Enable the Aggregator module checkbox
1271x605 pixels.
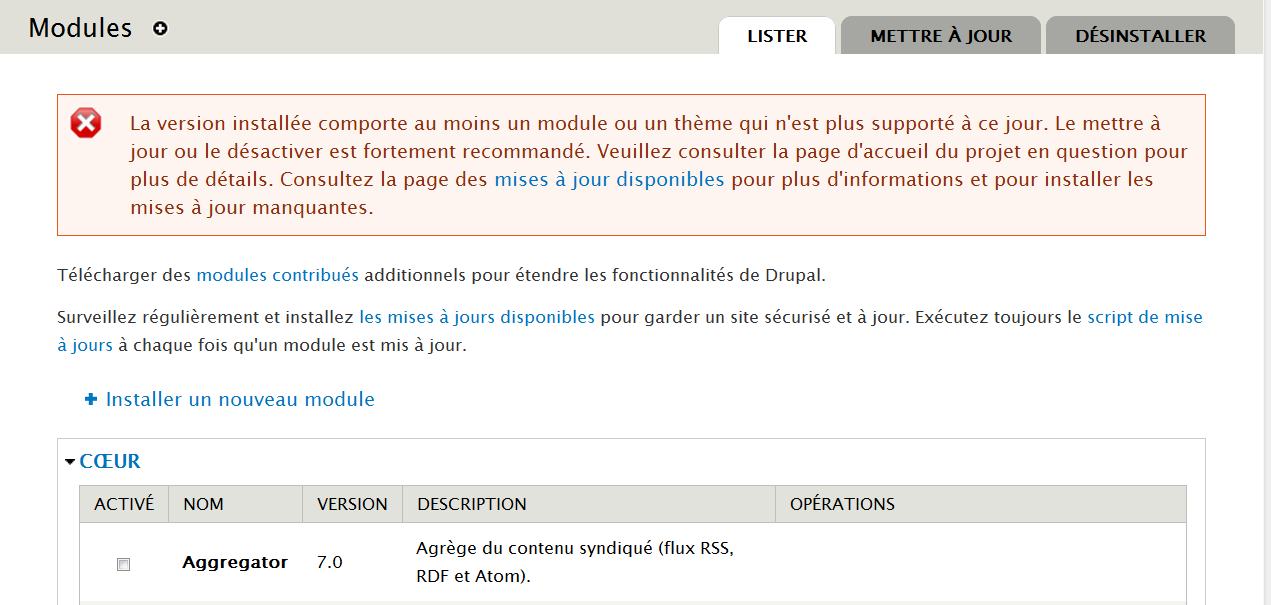click(123, 564)
